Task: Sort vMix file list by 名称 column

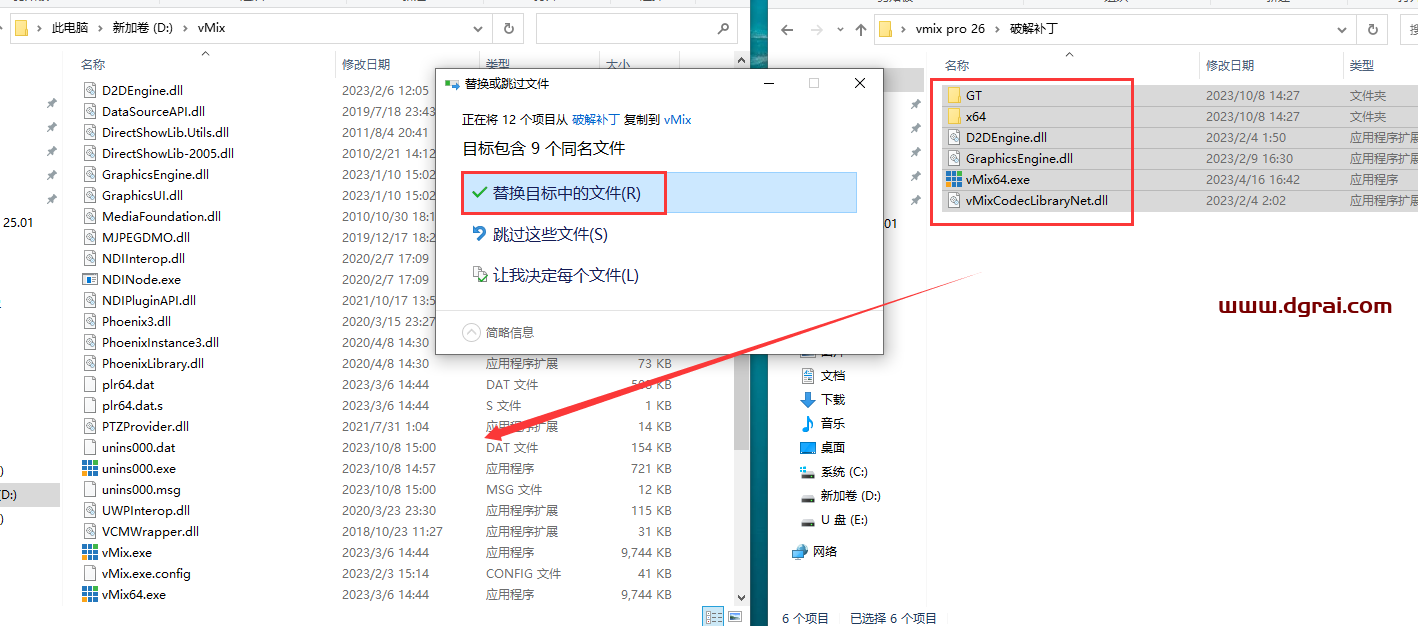Action: coord(93,64)
